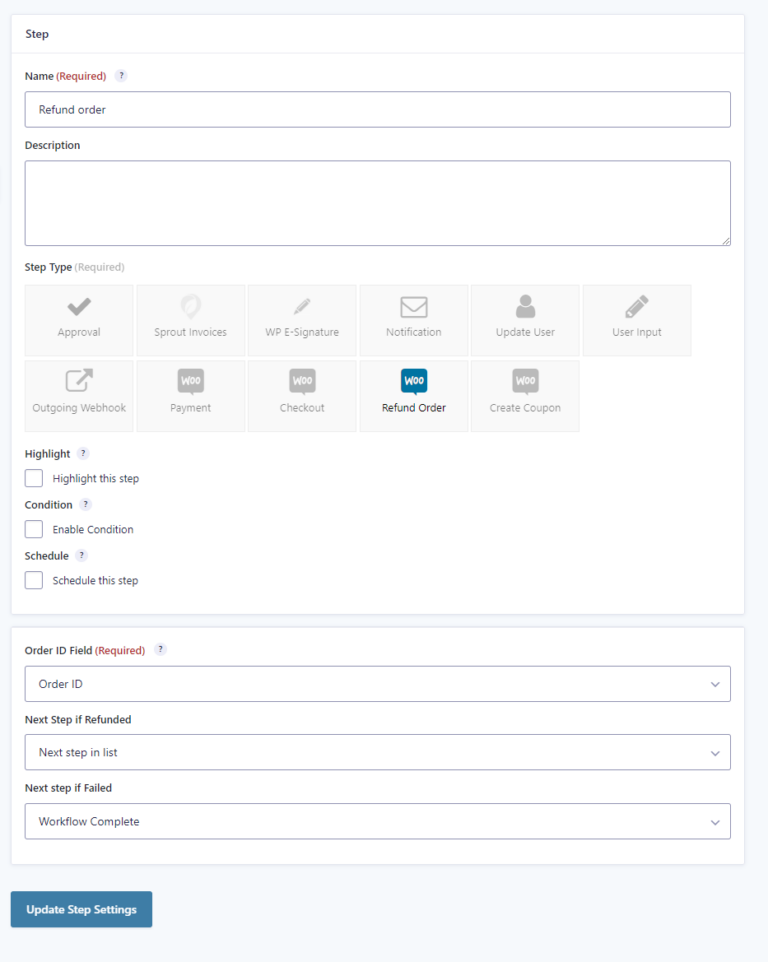The height and width of the screenshot is (962, 768).
Task: Check the Enable Condition option
Action: pos(33,529)
